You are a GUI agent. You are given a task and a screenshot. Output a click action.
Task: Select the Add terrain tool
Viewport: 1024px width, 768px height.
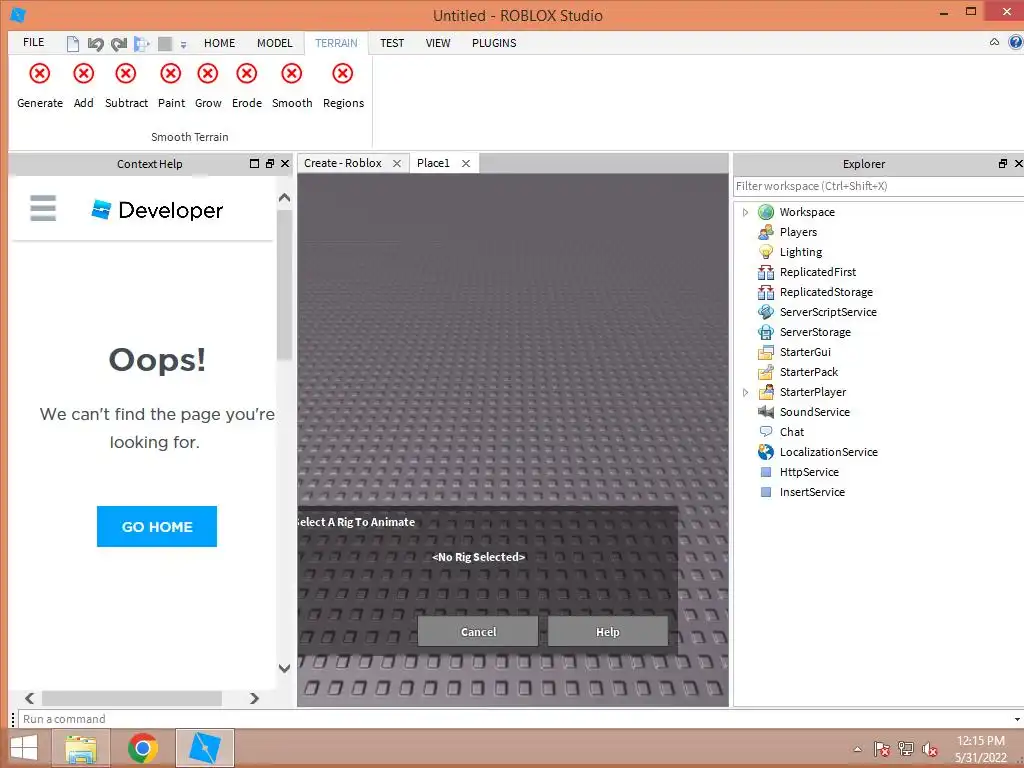(84, 86)
